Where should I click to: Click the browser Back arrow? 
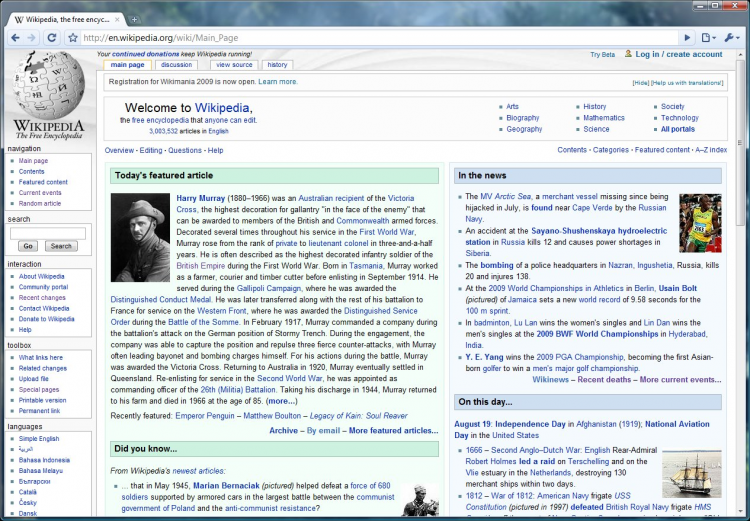click(x=15, y=38)
